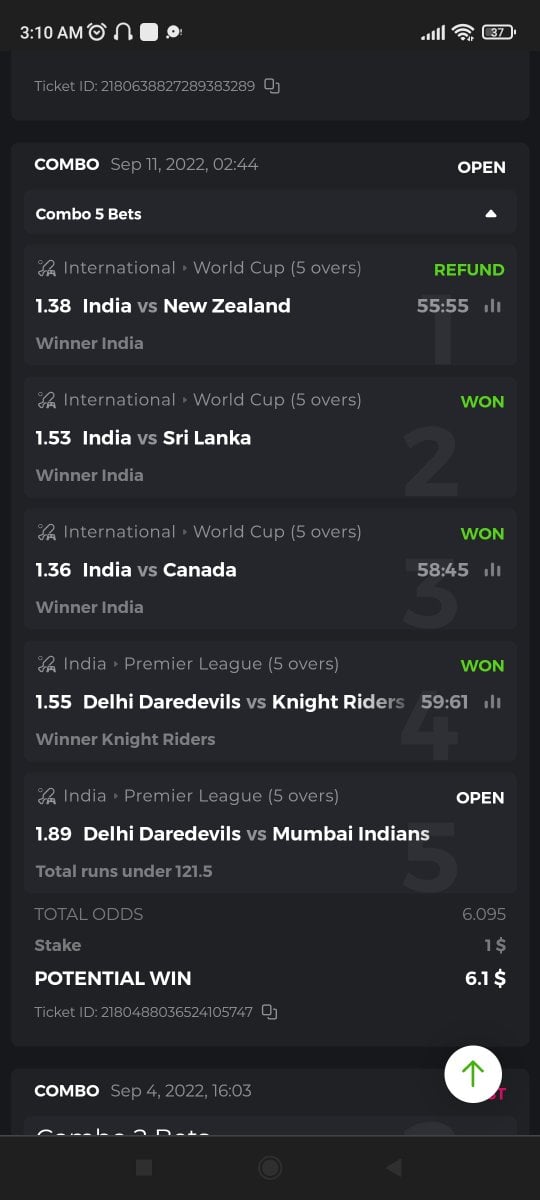This screenshot has height=1200, width=540.
Task: Tap cricket icon on India vs Sri Lanka
Action: pos(46,400)
